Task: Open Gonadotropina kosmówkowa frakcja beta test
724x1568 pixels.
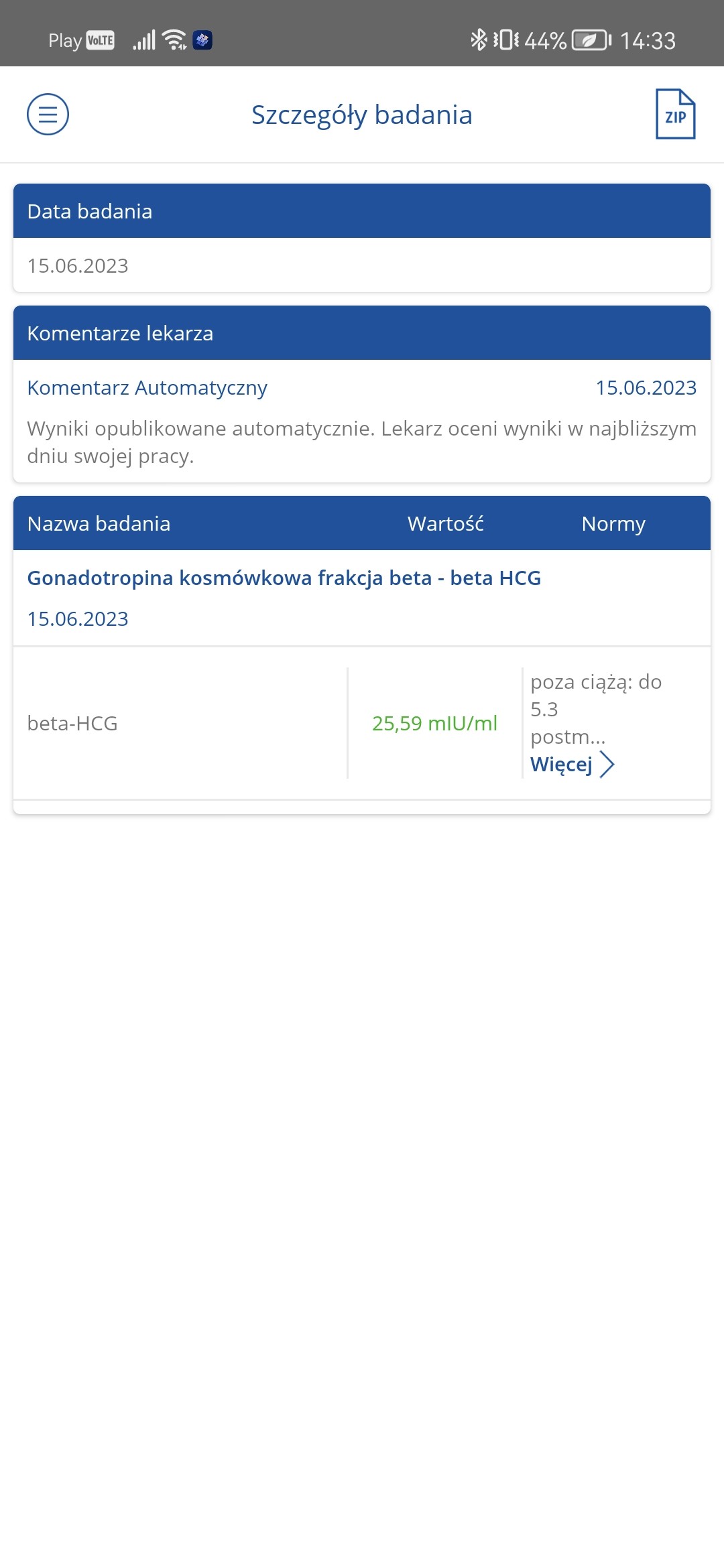Action: pyautogui.click(x=284, y=578)
